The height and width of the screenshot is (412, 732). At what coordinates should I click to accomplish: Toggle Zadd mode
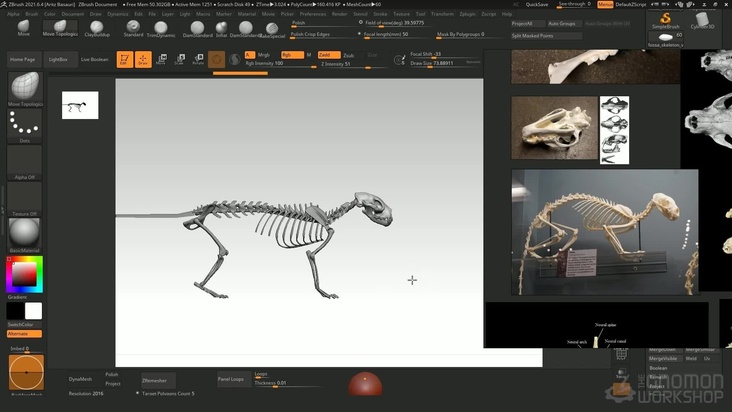pyautogui.click(x=329, y=55)
